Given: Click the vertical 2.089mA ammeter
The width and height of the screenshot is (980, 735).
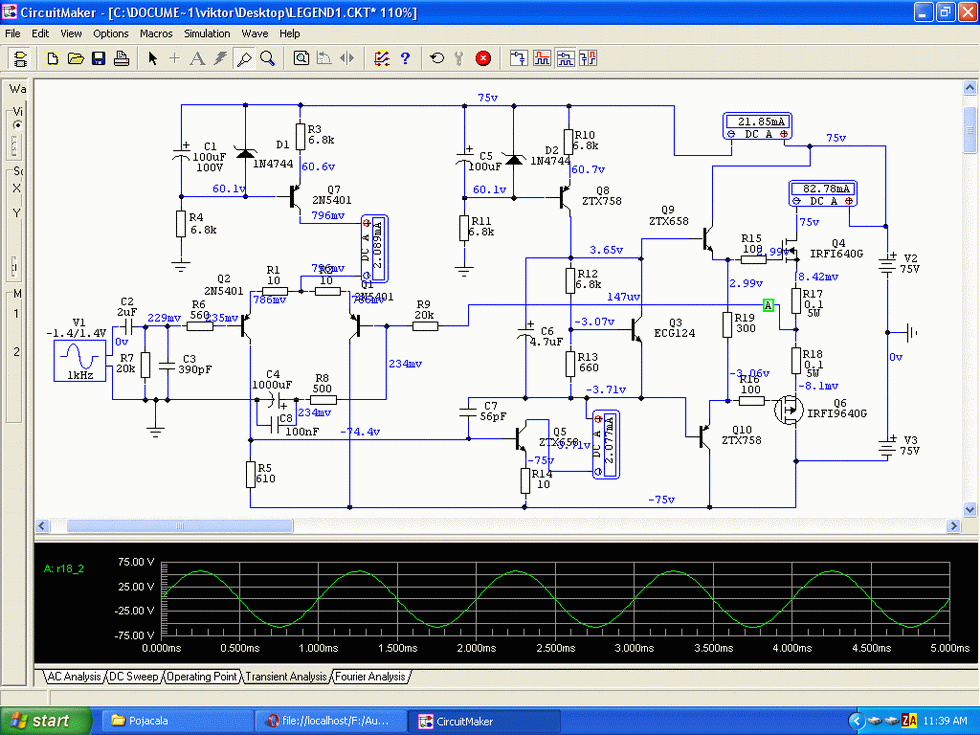Looking at the screenshot, I should point(374,249).
